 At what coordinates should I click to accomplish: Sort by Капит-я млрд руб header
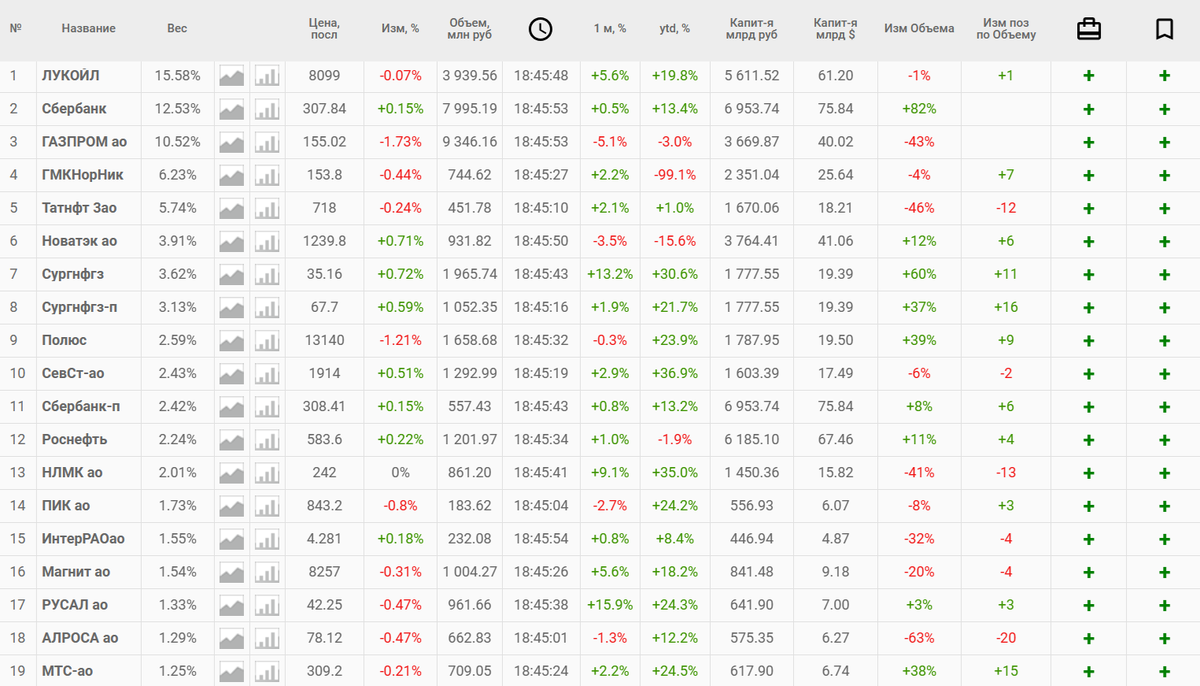[752, 29]
